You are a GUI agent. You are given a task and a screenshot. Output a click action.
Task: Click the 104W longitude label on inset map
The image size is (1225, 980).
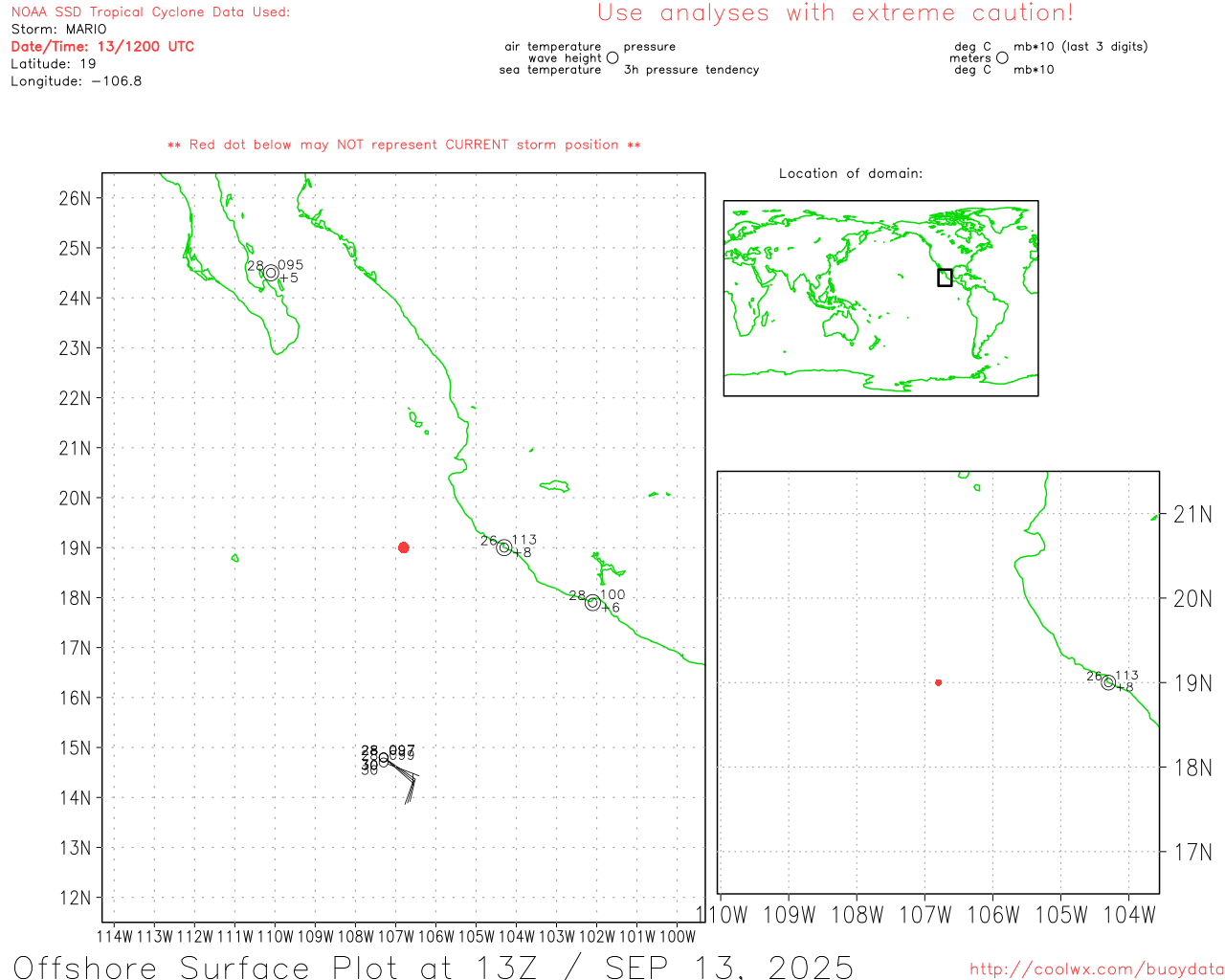(x=1129, y=915)
